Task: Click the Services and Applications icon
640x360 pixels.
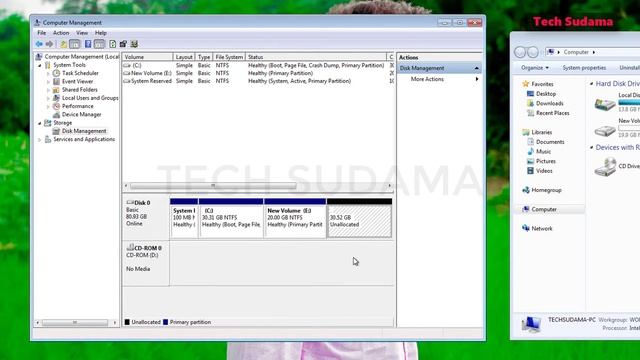Action: pos(48,139)
